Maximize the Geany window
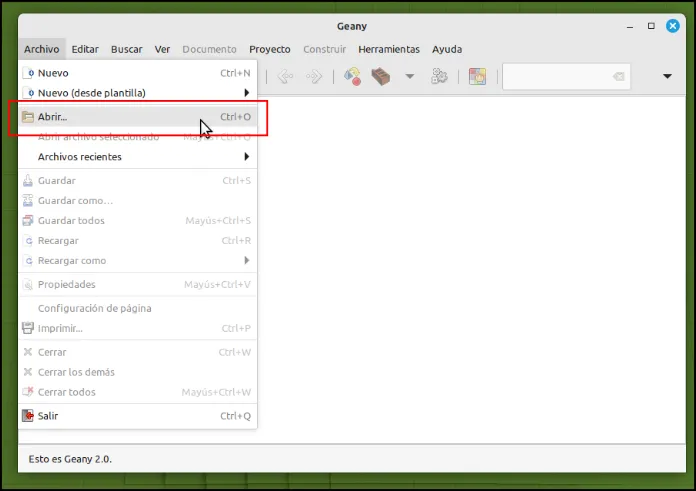 pos(651,26)
